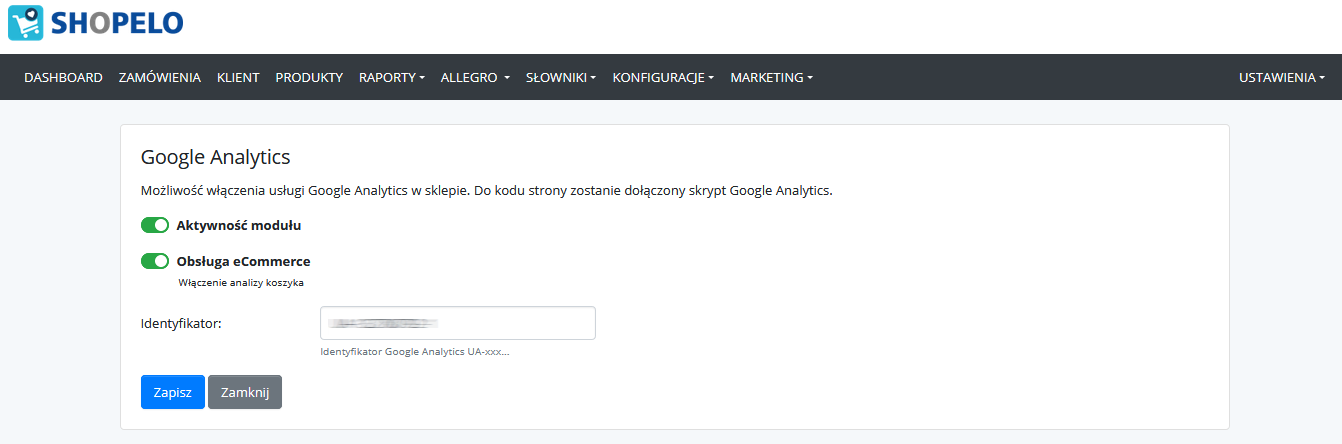Click the Identyfikator input field
This screenshot has height=444, width=1342.
[458, 323]
